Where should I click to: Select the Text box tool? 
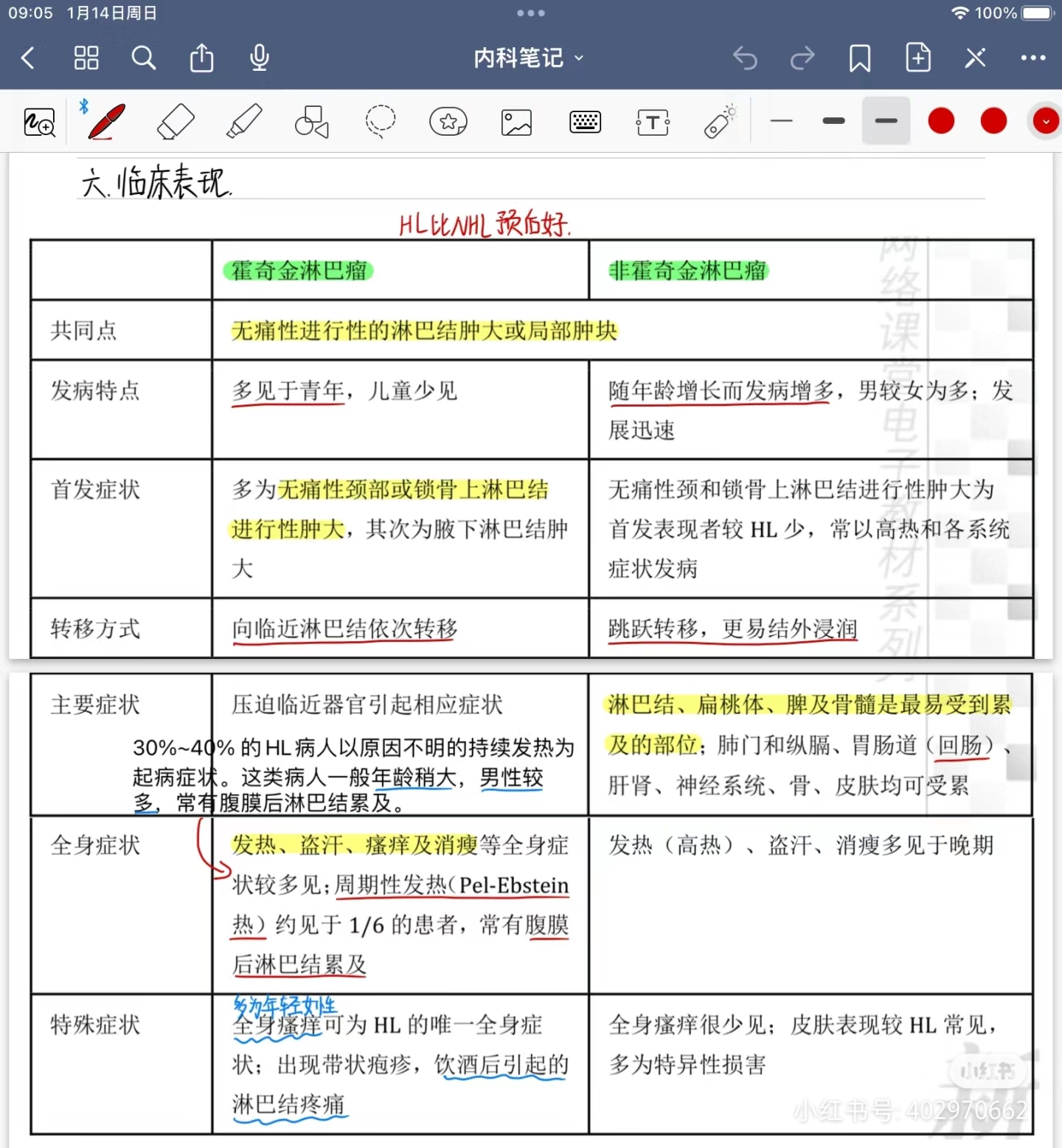[653, 122]
